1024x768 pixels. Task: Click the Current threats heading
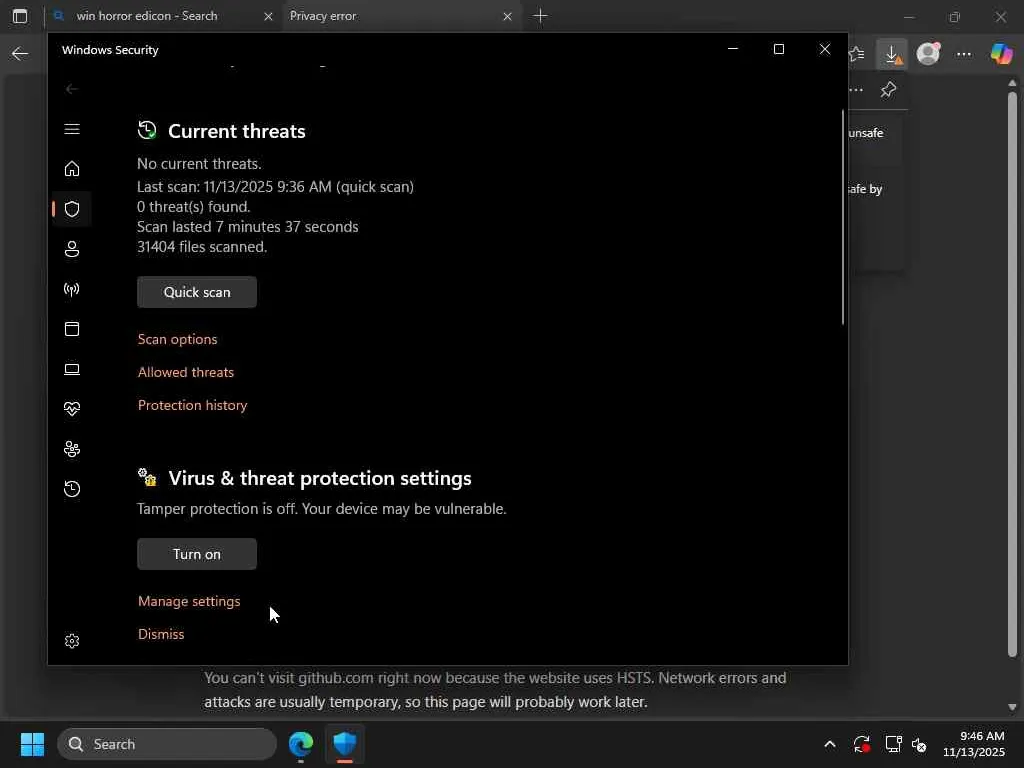[236, 131]
